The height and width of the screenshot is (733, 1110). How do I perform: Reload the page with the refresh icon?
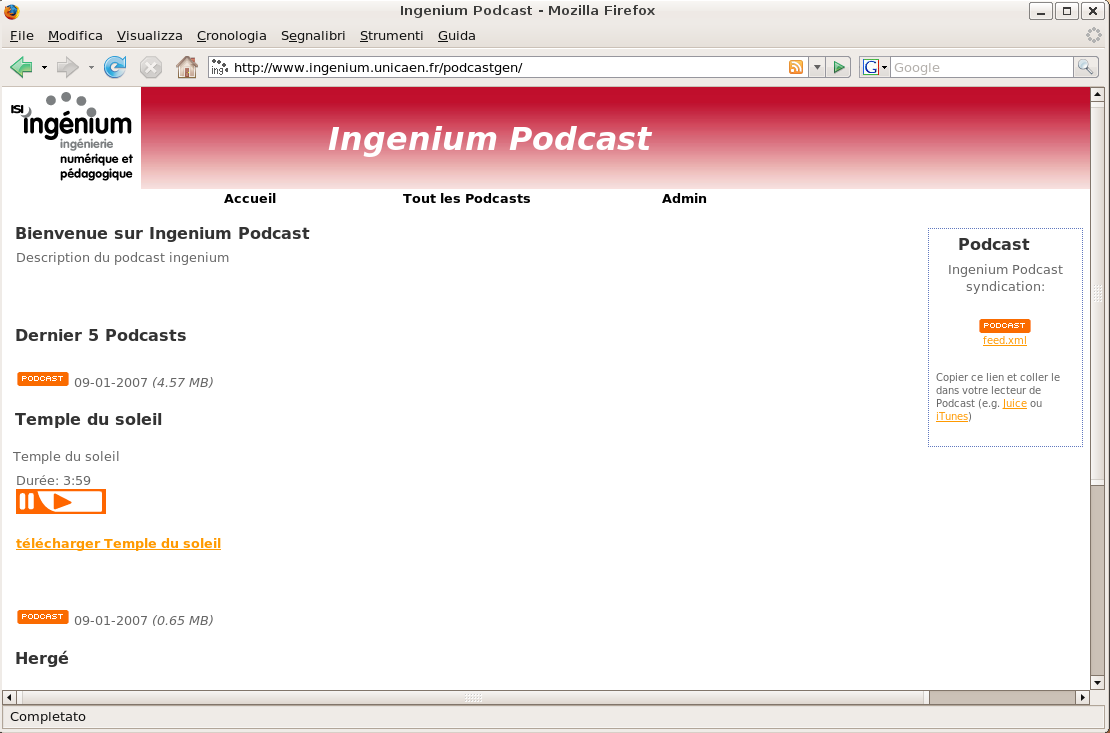(115, 67)
